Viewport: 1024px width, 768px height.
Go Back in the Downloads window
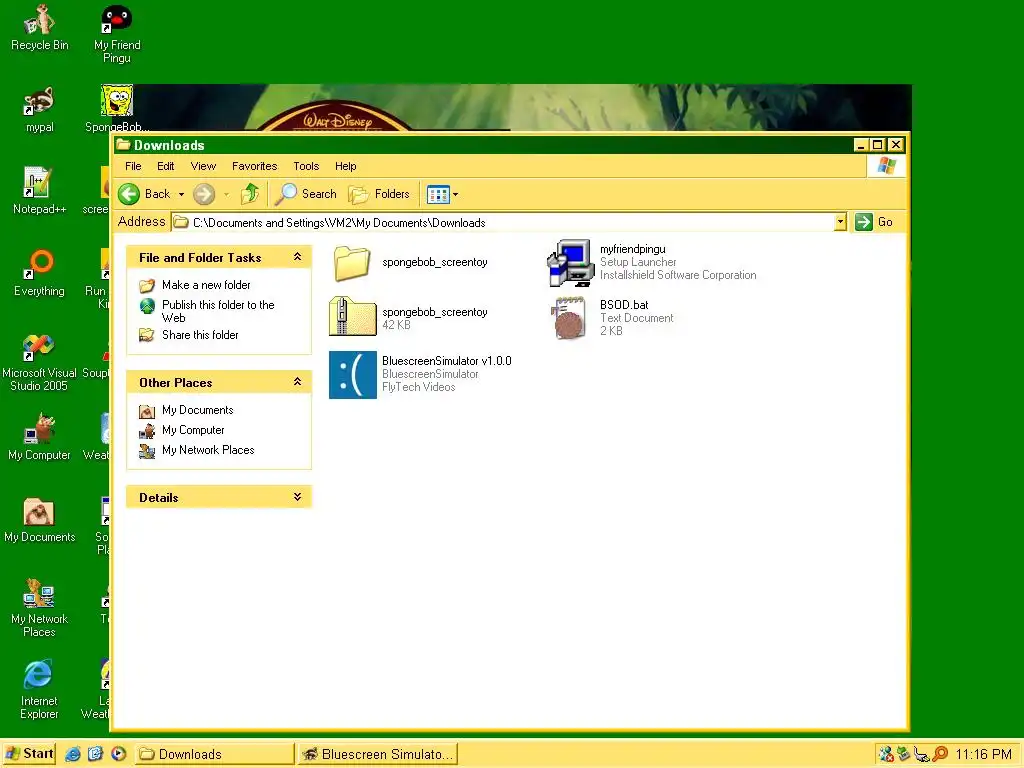click(x=145, y=194)
